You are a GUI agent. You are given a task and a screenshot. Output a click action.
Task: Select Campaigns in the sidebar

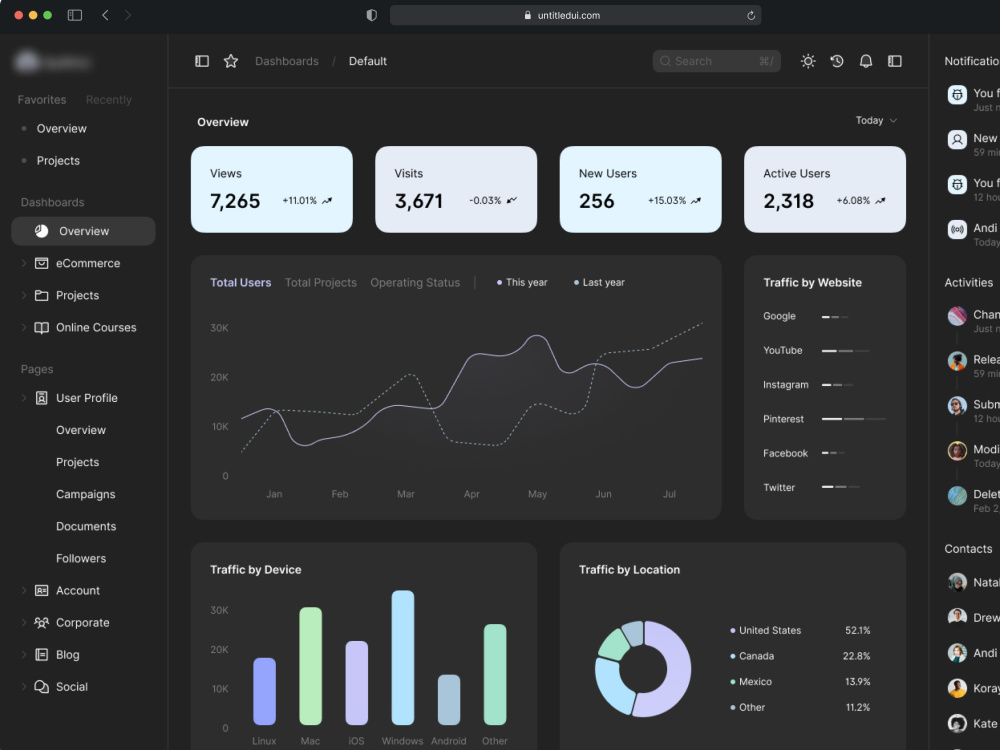(x=85, y=494)
